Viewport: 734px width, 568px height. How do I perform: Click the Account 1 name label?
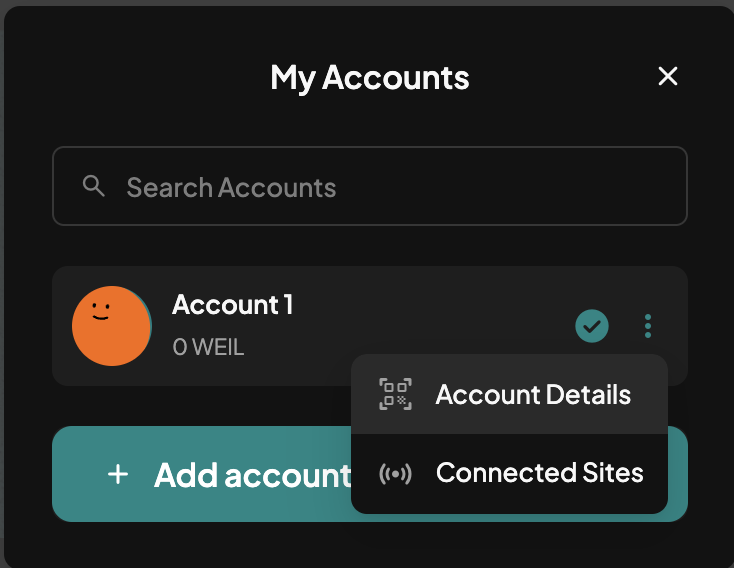[233, 305]
